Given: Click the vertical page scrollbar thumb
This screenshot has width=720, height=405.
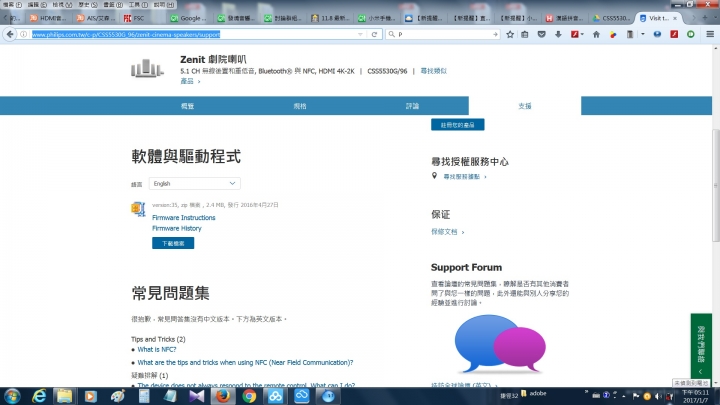Looking at the screenshot, I should tap(716, 185).
